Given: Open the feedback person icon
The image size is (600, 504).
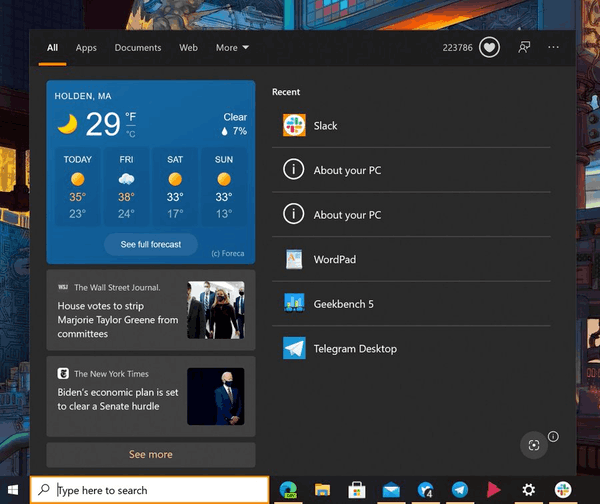Looking at the screenshot, I should point(524,47).
